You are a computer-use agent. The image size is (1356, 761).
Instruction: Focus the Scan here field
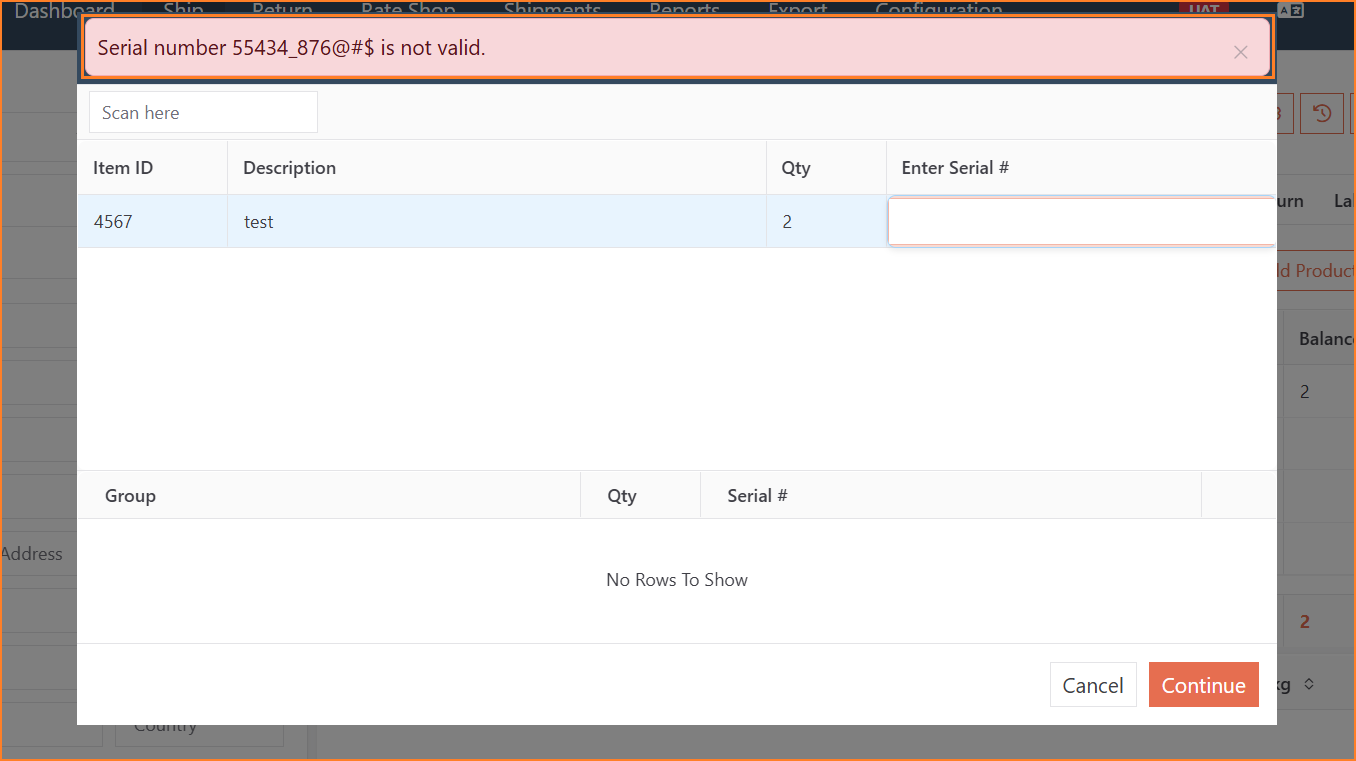[x=203, y=112]
